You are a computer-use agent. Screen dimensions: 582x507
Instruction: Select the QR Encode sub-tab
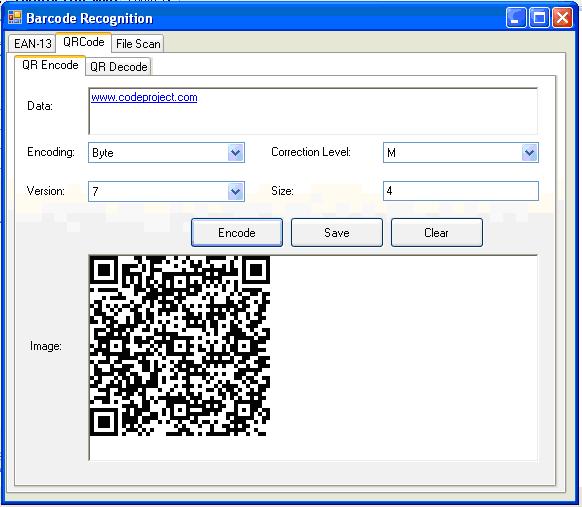pos(50,65)
